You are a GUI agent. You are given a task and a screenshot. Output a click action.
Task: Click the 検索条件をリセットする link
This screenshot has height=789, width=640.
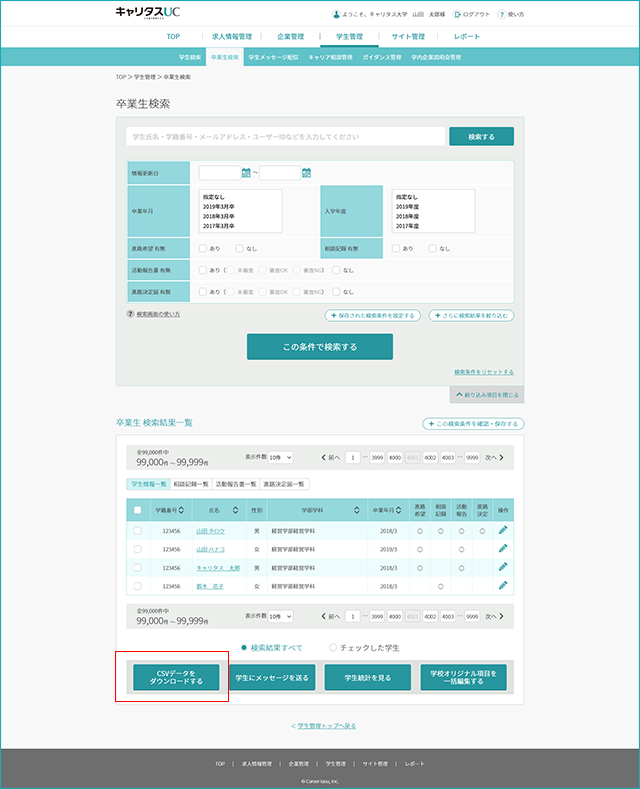coord(484,372)
